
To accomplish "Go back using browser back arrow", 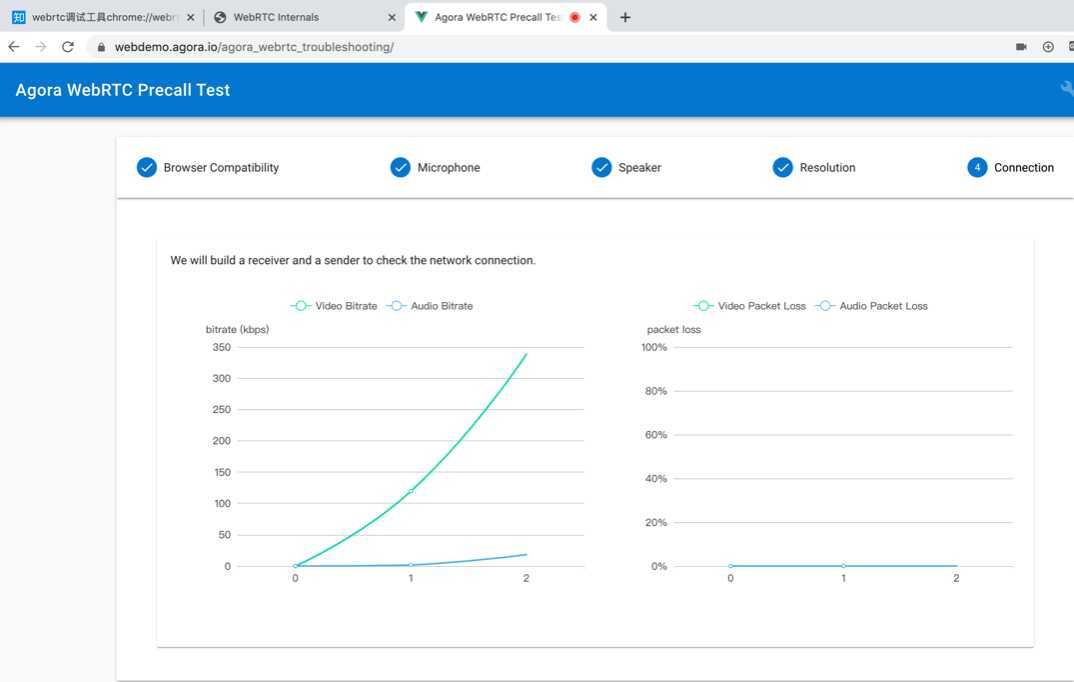I will pos(14,47).
